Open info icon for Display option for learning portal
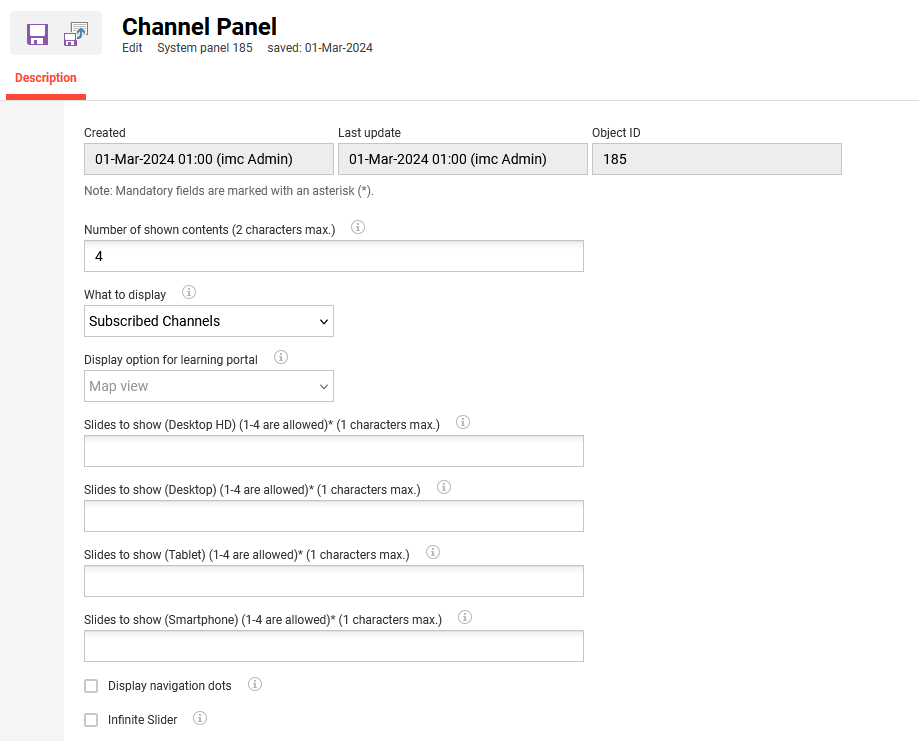Viewport: 919px width, 741px height. coord(281,358)
